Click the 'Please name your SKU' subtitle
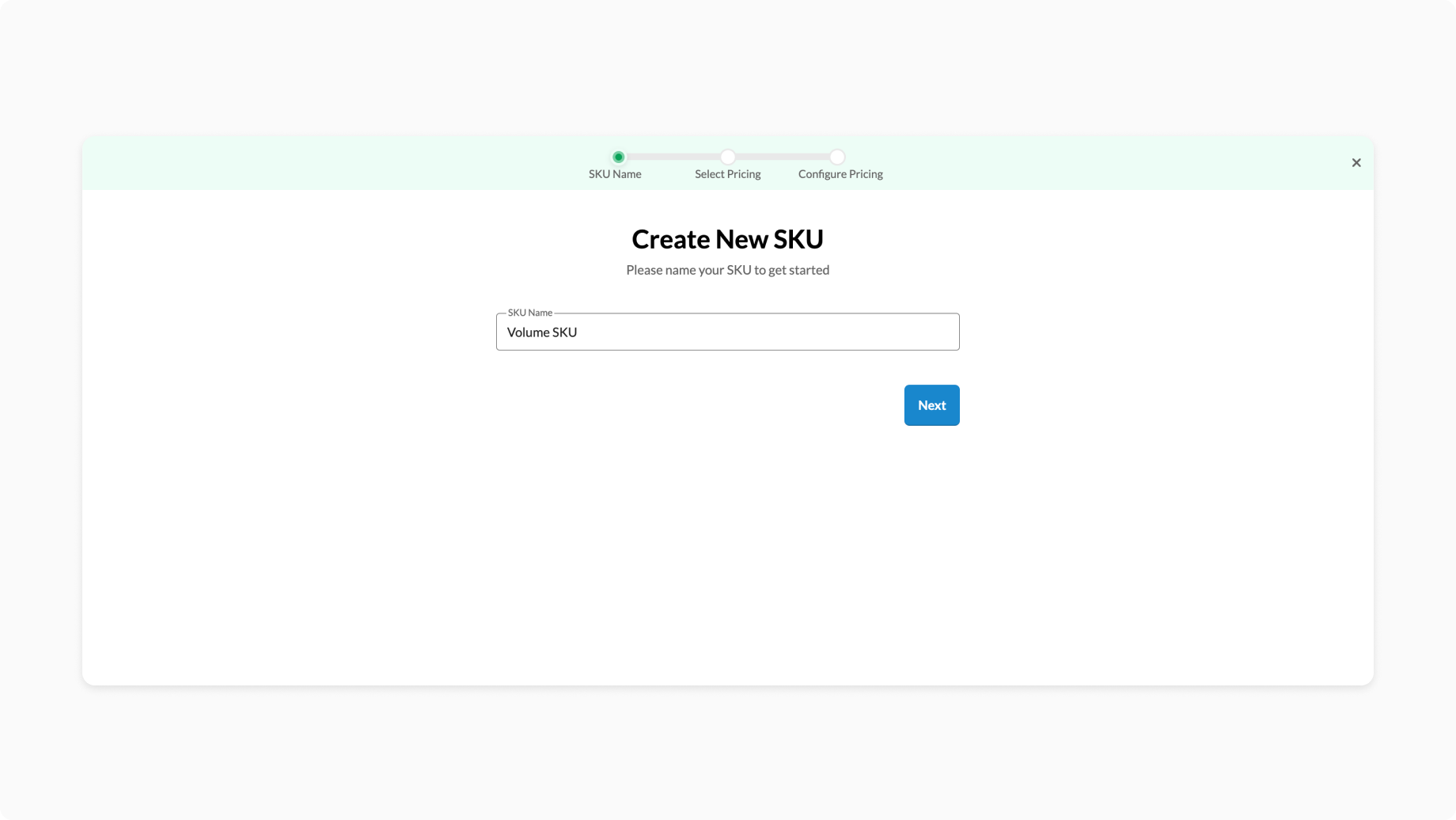Viewport: 1456px width, 820px height. [x=727, y=270]
